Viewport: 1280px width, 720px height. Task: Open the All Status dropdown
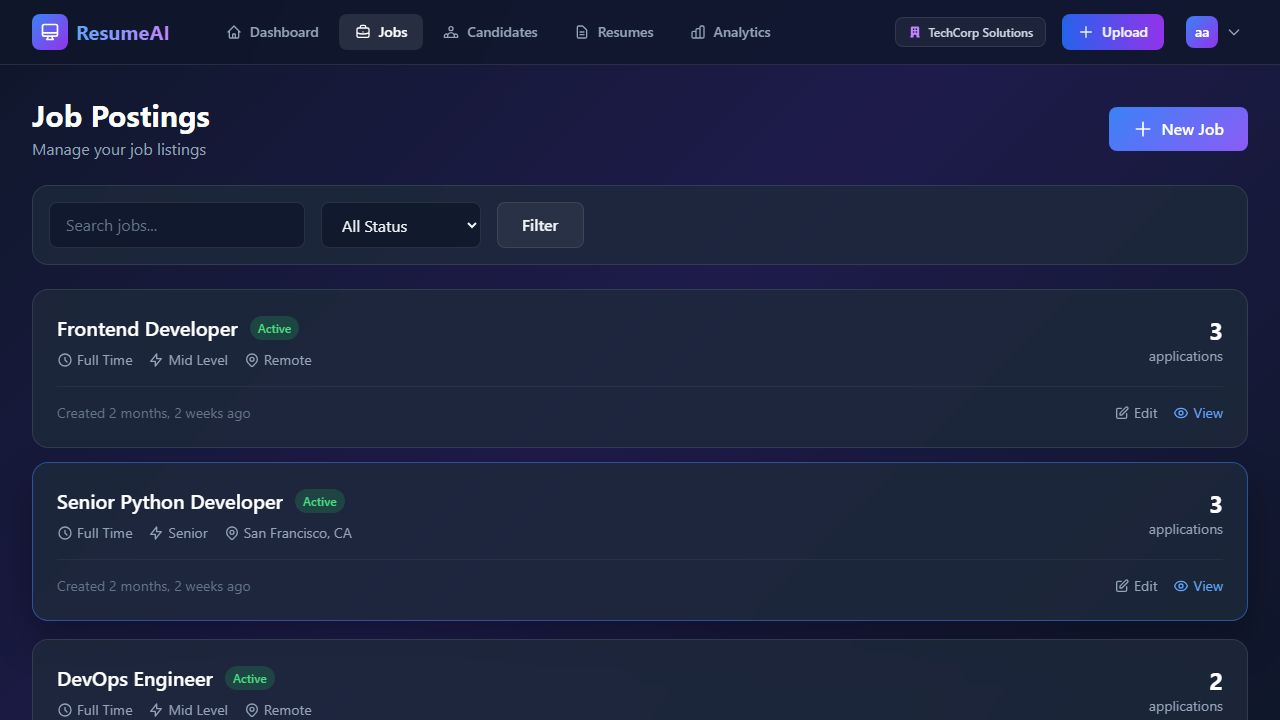click(x=400, y=225)
